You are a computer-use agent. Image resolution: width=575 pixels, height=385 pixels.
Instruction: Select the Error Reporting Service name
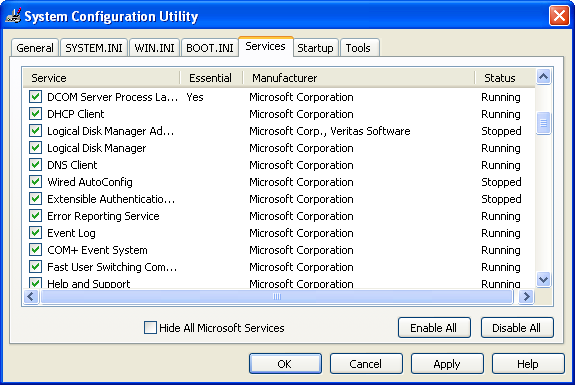pyautogui.click(x=103, y=216)
